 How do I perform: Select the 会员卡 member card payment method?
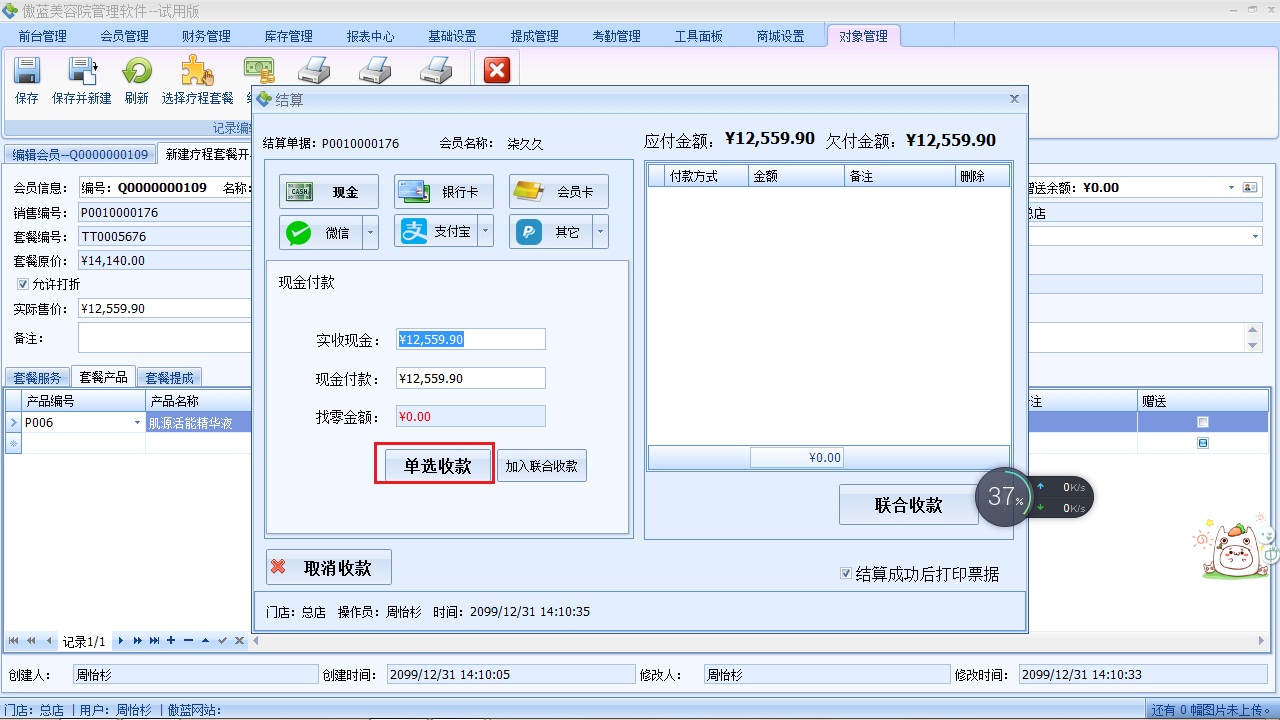click(558, 191)
